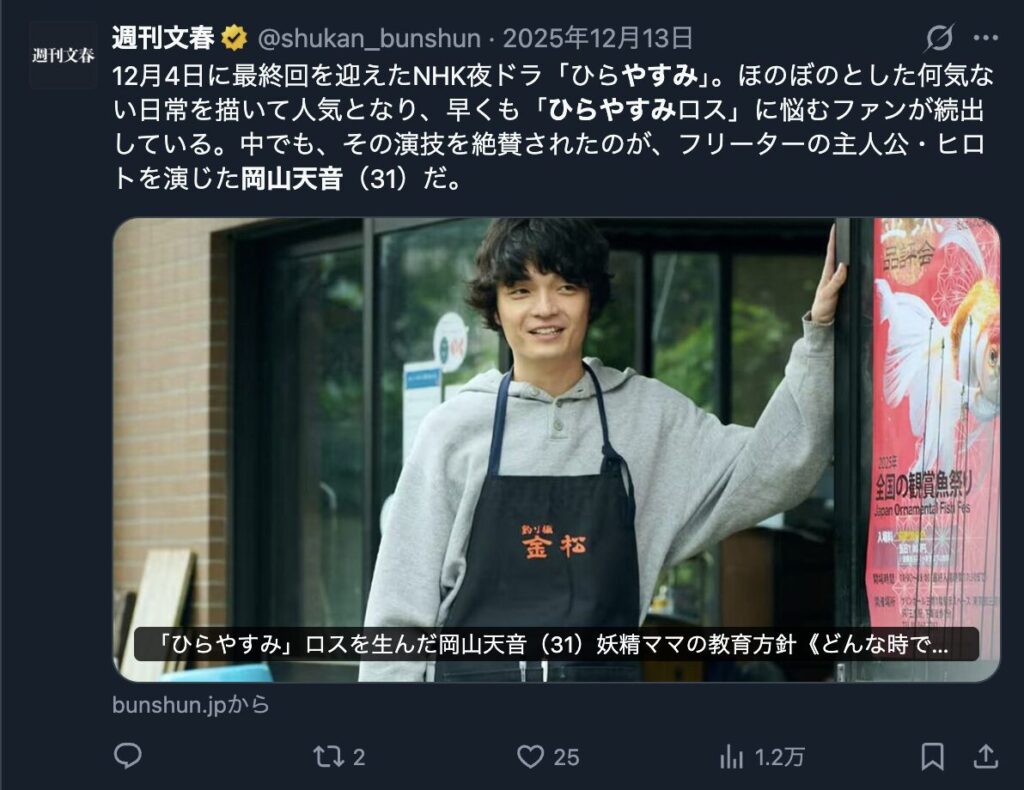Open the article preview image card

tap(556, 450)
